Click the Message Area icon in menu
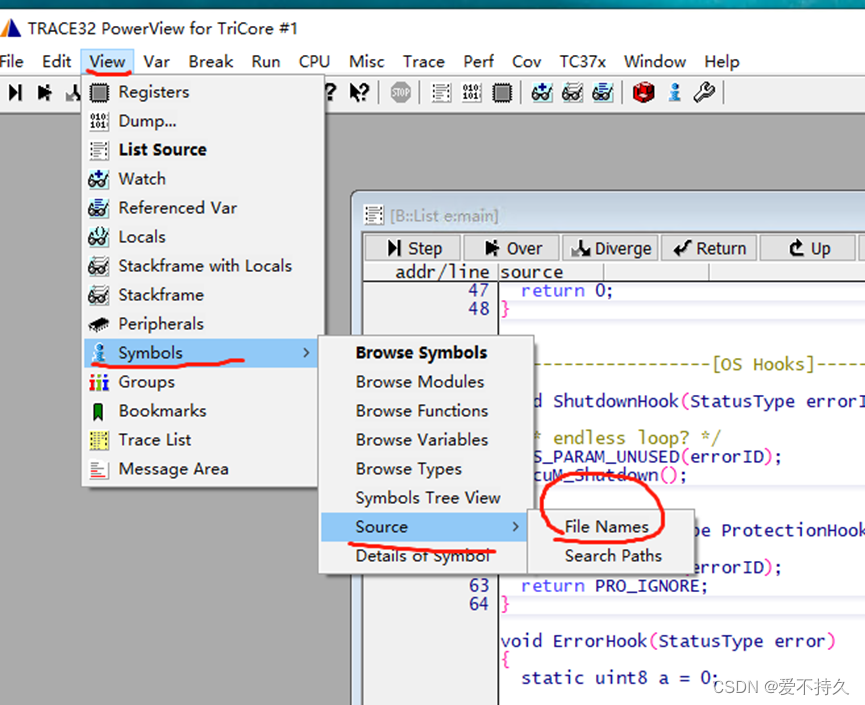 pos(99,469)
